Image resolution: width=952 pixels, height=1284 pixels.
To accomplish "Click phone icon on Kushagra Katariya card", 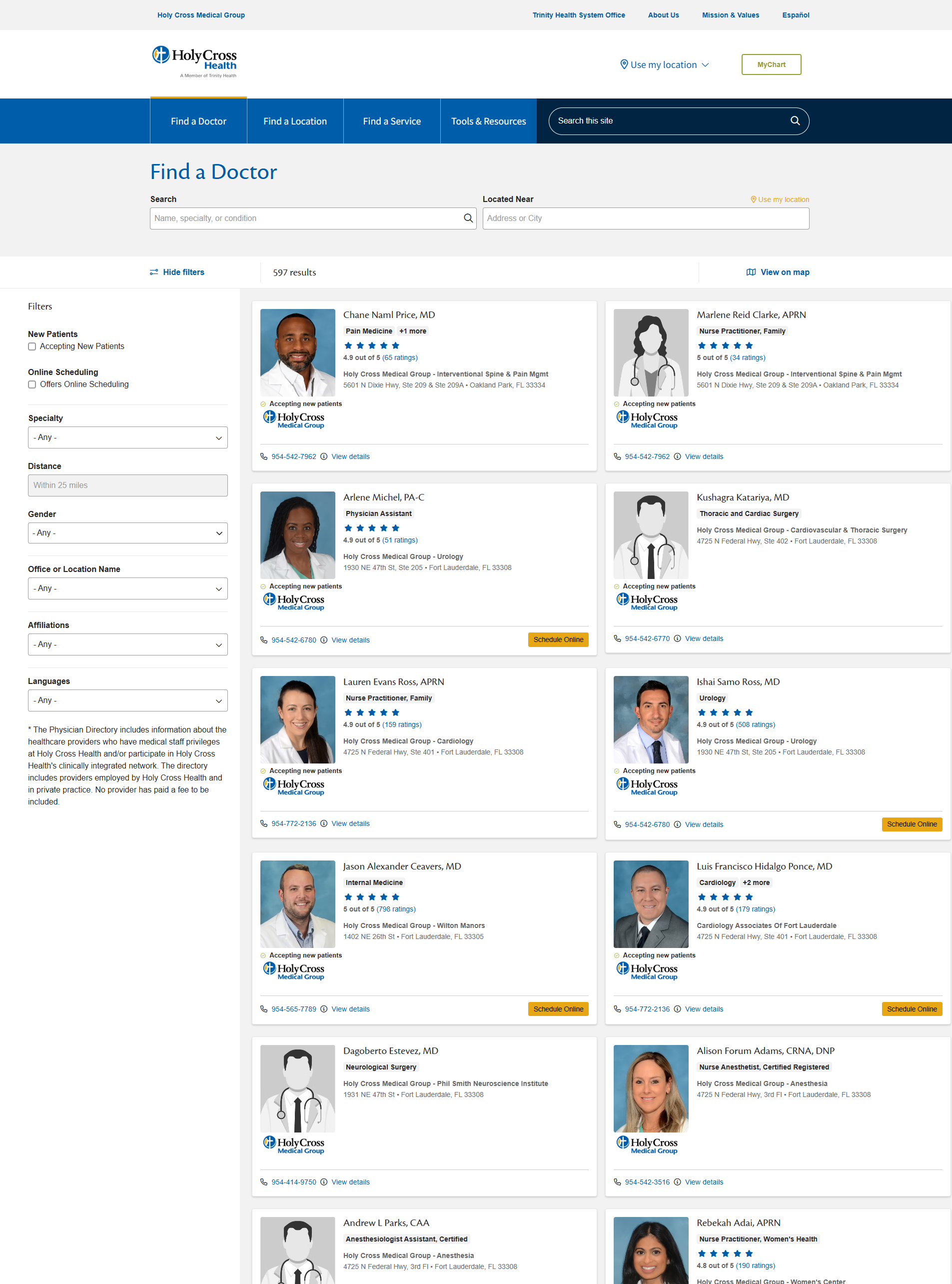I will click(617, 638).
